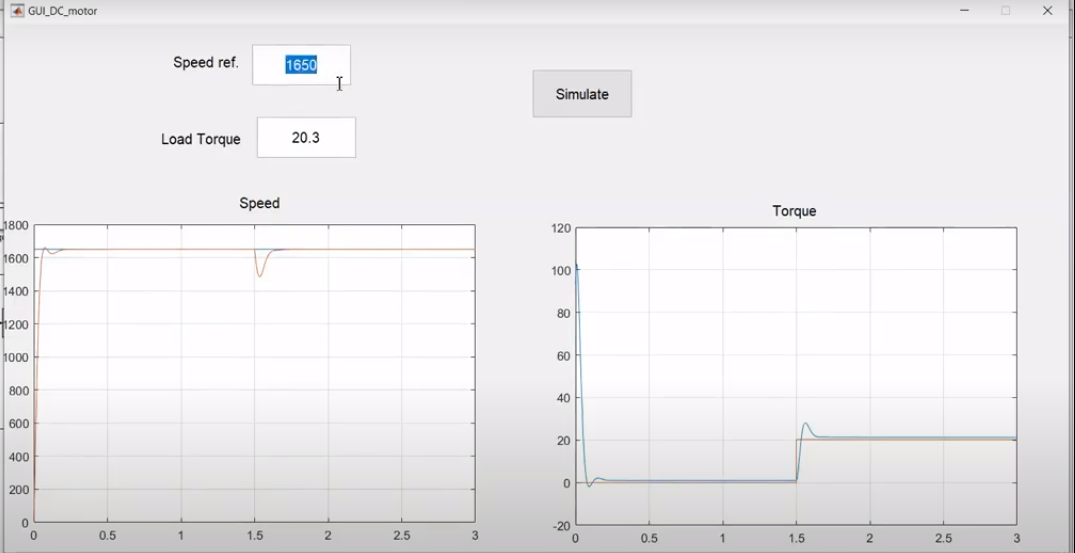Click the 1.5 tick on Speed x-axis

254,535
